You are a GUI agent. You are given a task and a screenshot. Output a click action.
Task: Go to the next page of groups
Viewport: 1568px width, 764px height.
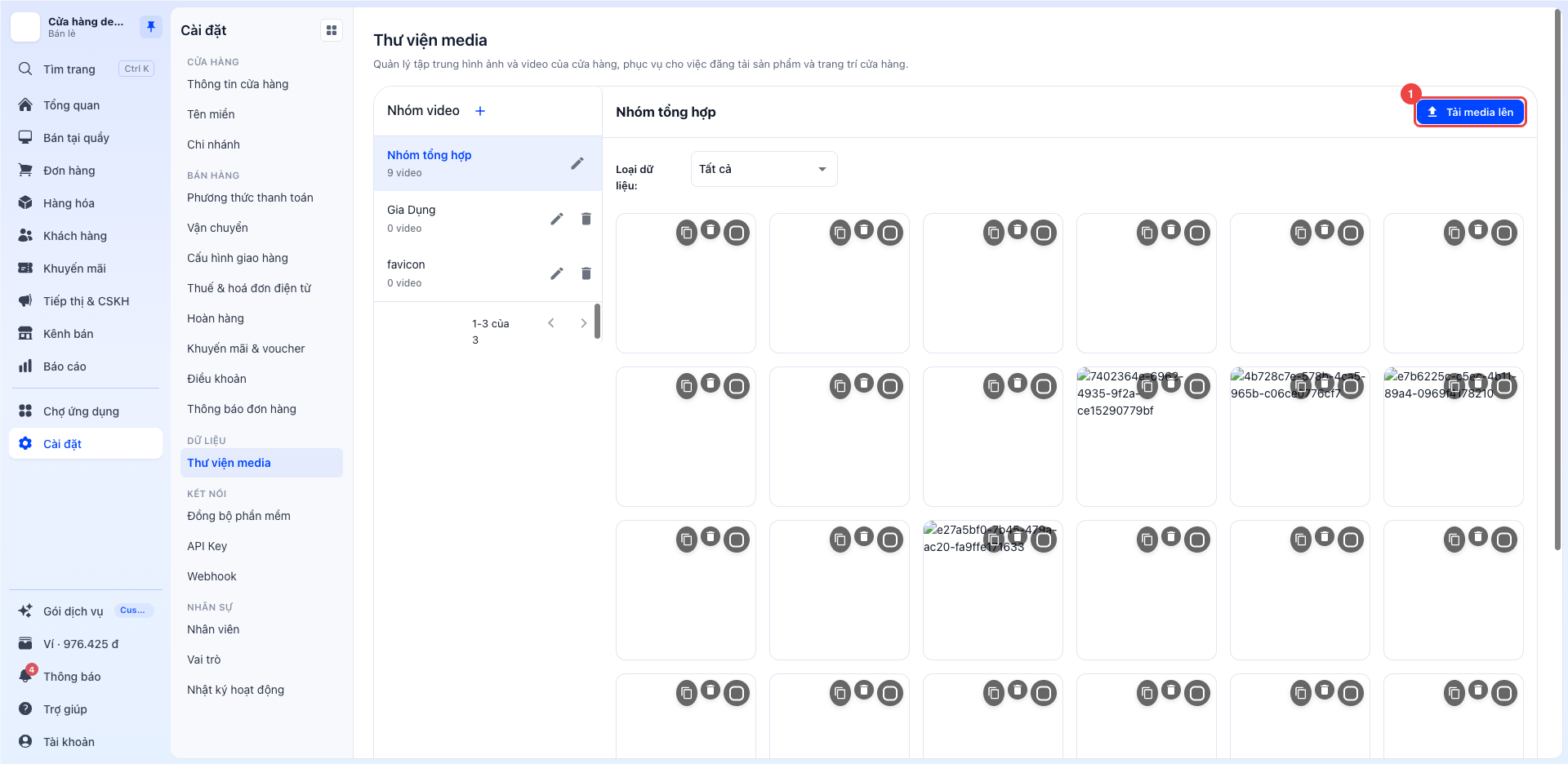[x=583, y=323]
